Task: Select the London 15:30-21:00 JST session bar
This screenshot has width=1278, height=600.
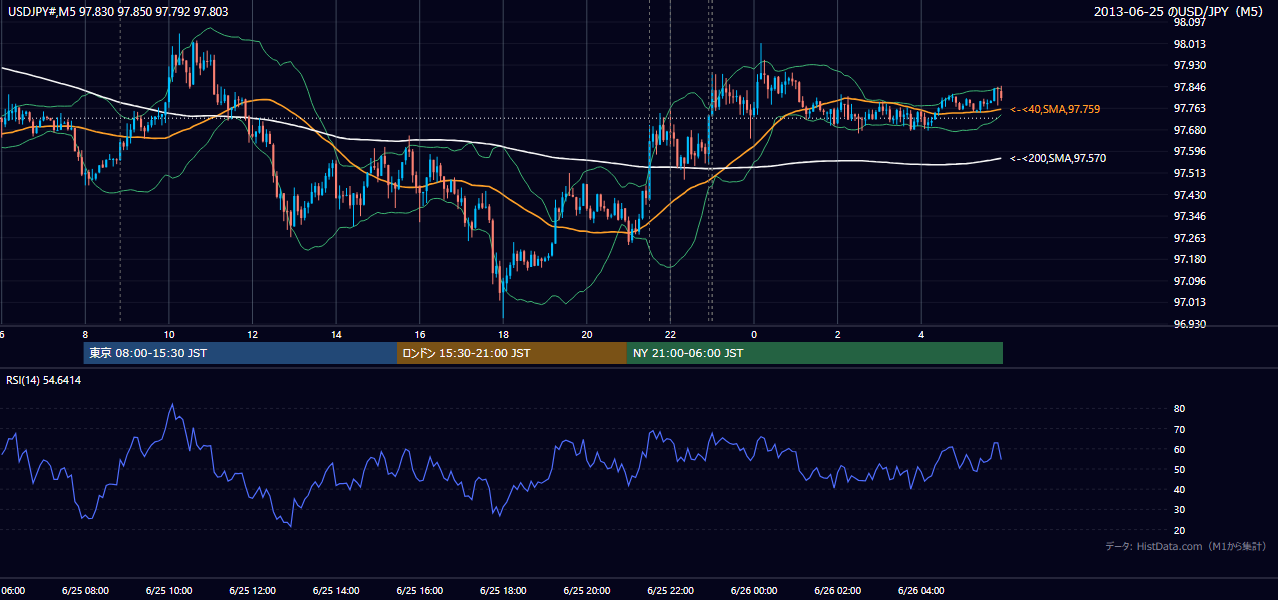Action: pos(512,353)
